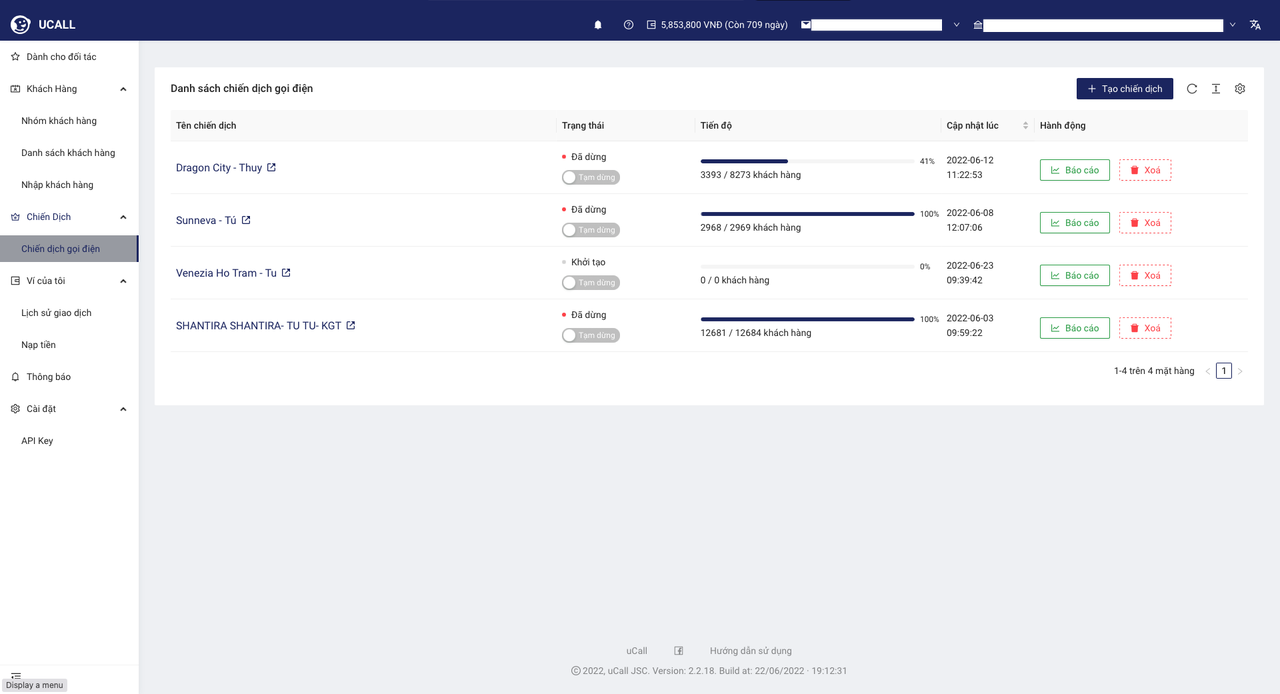Viewport: 1280px width, 694px height.
Task: Collapse the sidebar with bottom menu icon
Action: pyautogui.click(x=16, y=677)
